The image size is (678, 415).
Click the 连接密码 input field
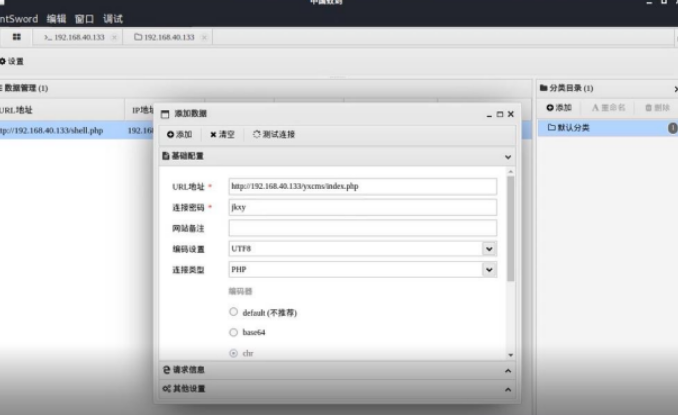pos(362,207)
